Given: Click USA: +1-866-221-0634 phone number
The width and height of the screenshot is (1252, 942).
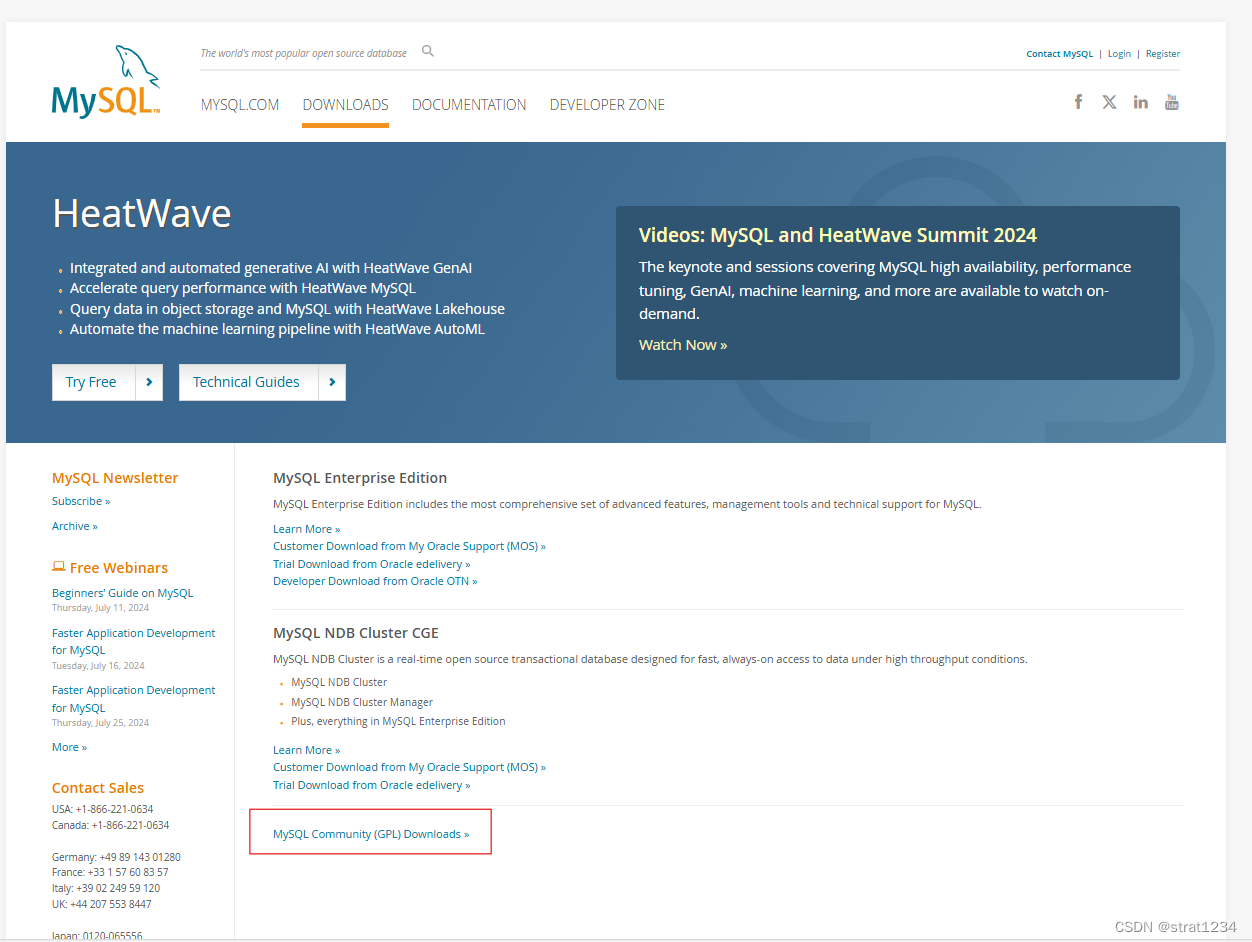Looking at the screenshot, I should click(x=103, y=809).
